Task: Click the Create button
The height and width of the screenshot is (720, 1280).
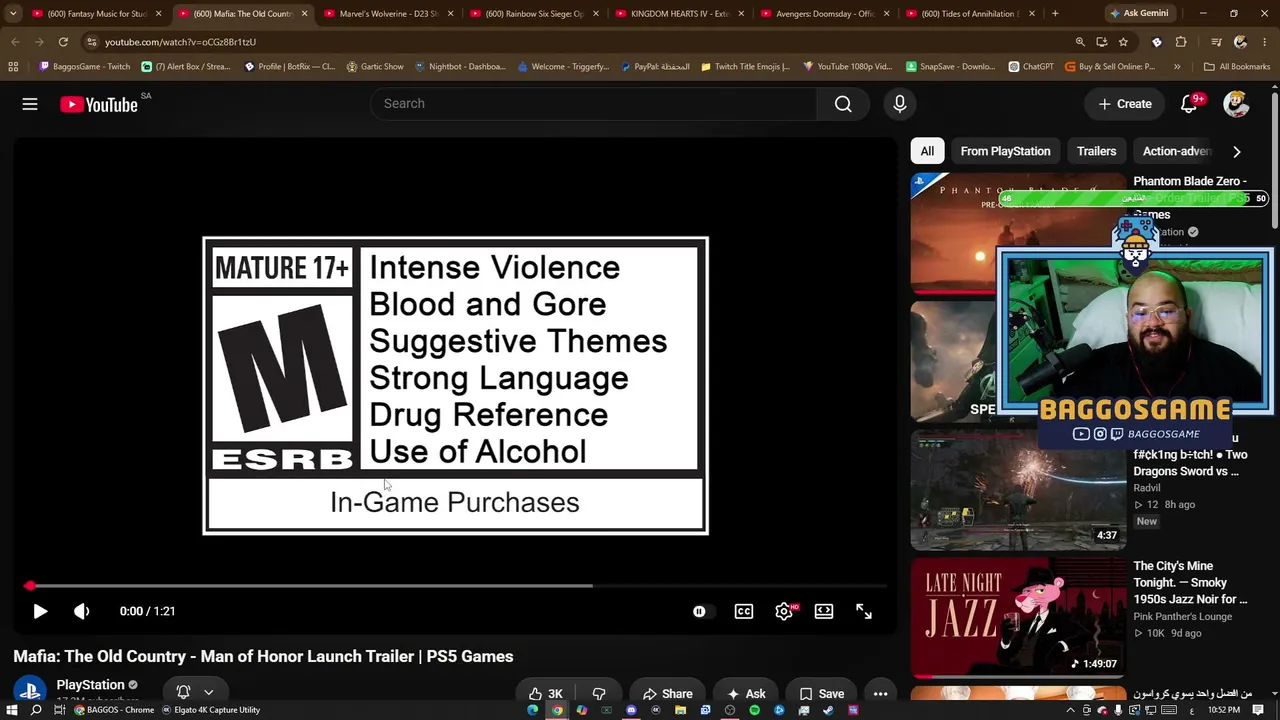Action: click(1125, 104)
